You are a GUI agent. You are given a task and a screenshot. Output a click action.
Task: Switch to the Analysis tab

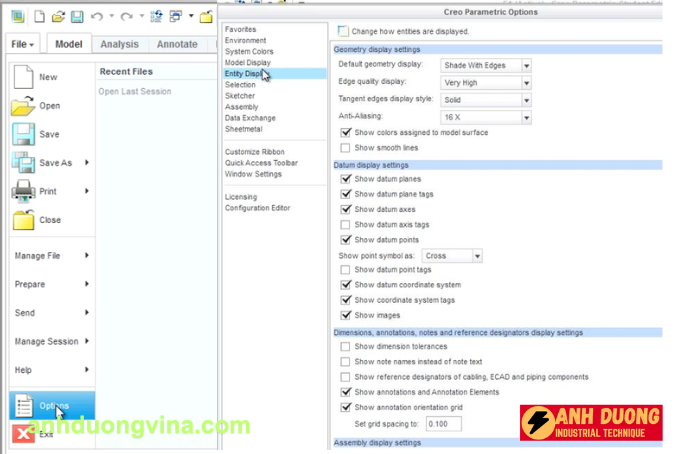tap(120, 44)
